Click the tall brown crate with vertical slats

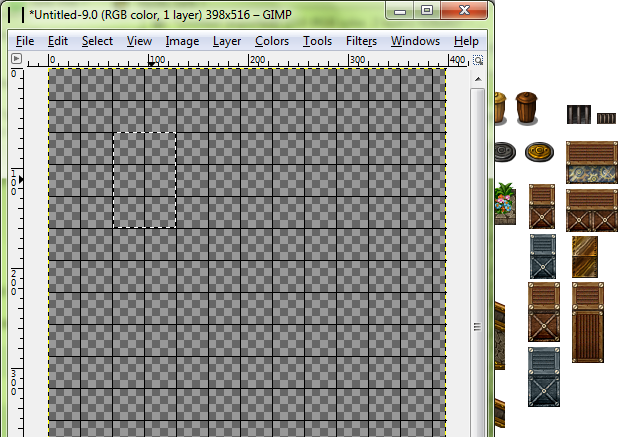tap(588, 322)
